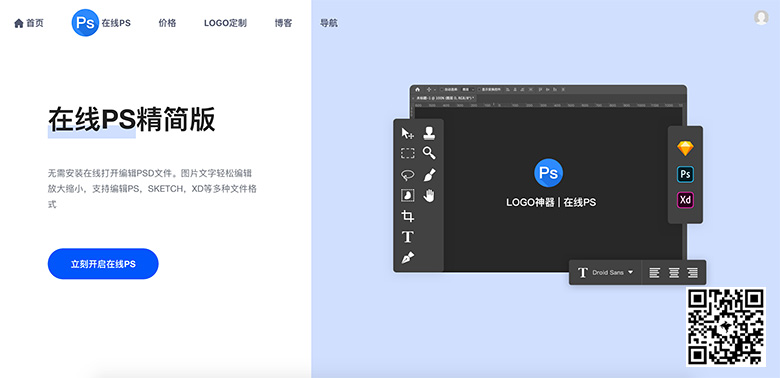
Task: Click the Quick Mask tool icon
Action: 407,195
